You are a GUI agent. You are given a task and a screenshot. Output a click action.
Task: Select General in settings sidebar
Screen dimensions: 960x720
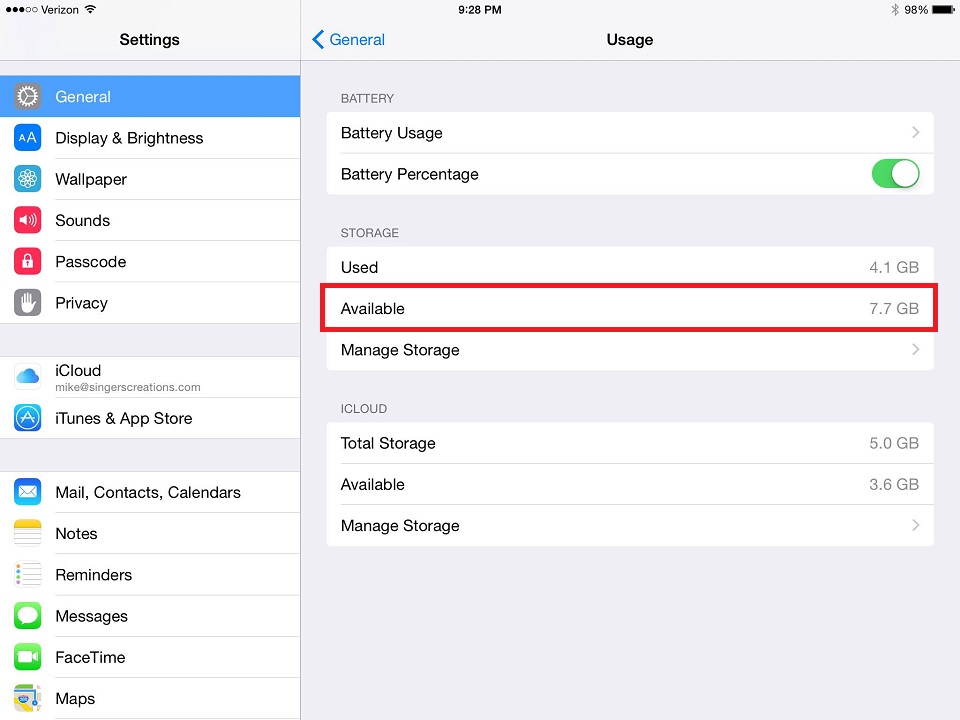click(150, 96)
